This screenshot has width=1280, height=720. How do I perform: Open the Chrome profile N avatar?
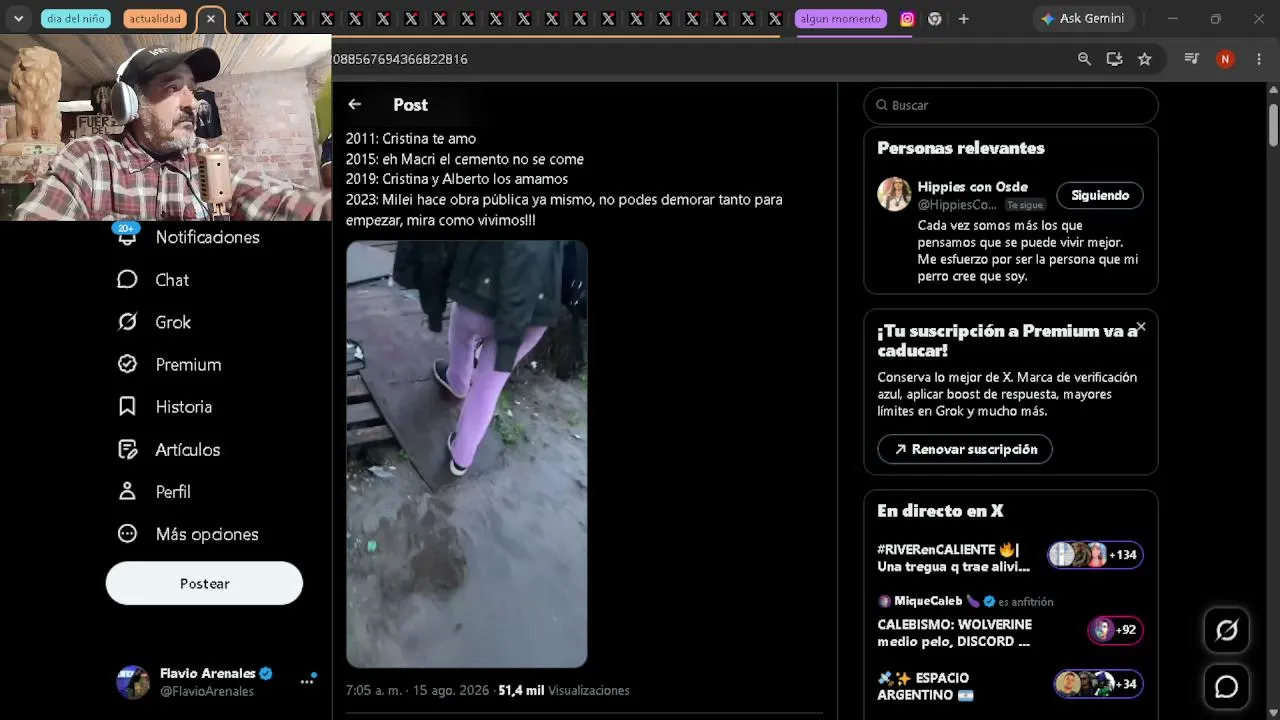point(1225,59)
